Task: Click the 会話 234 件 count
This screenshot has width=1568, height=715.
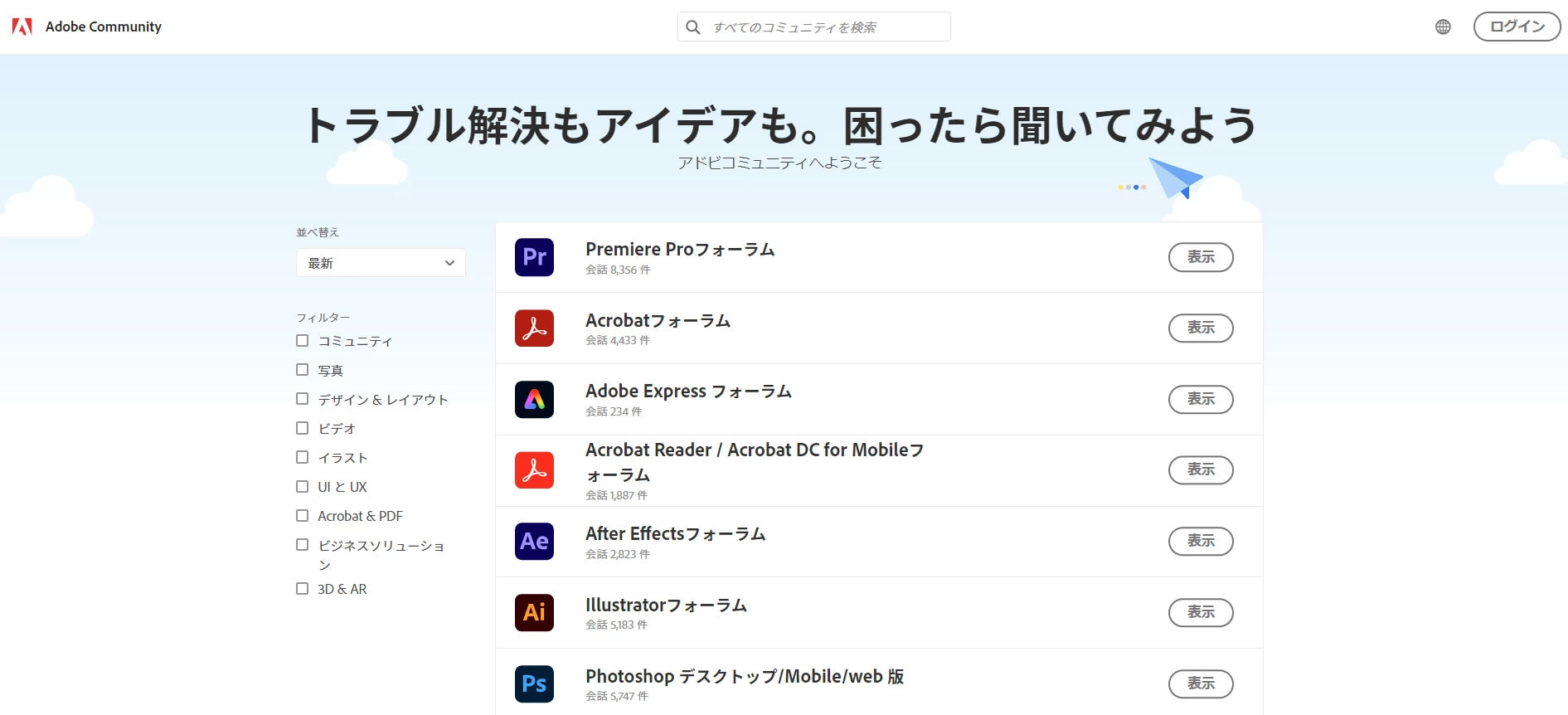Action: [614, 411]
